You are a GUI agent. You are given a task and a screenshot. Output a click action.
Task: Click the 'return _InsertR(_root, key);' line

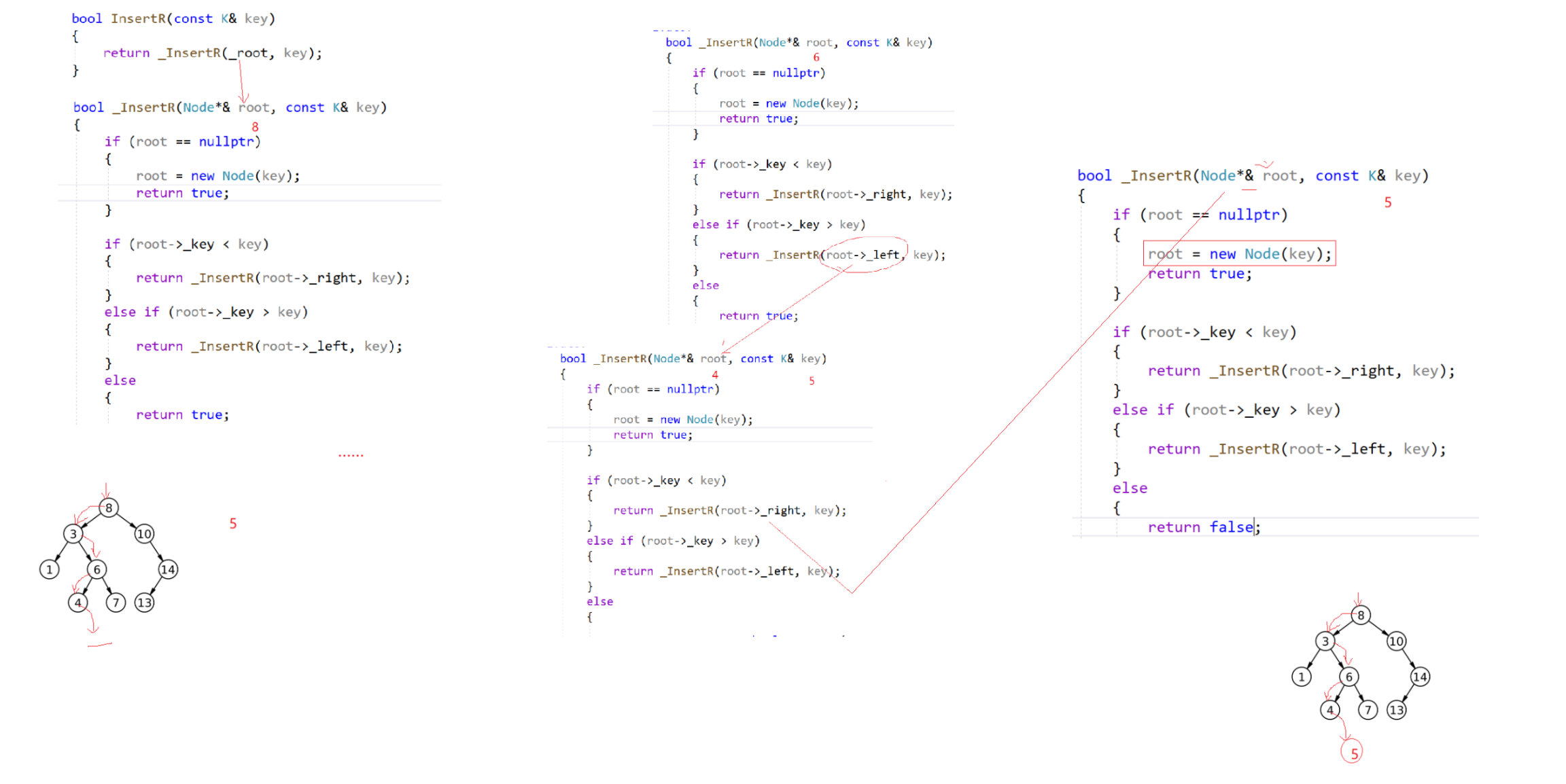[212, 53]
